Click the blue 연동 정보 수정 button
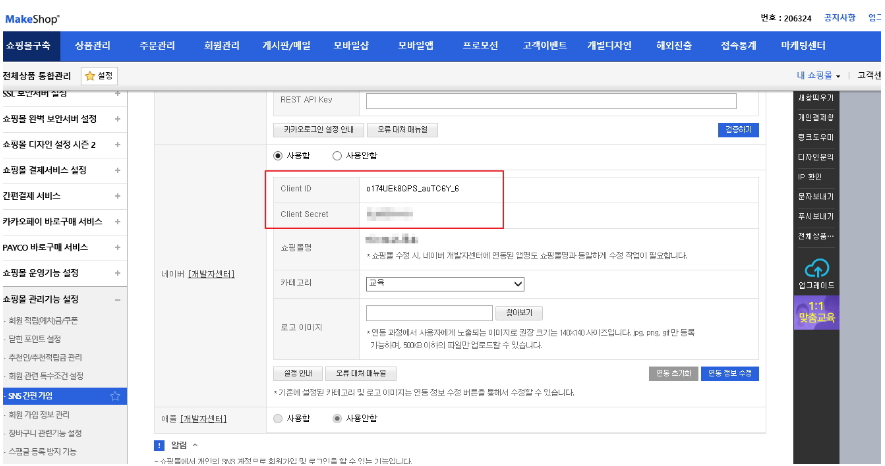 730,373
